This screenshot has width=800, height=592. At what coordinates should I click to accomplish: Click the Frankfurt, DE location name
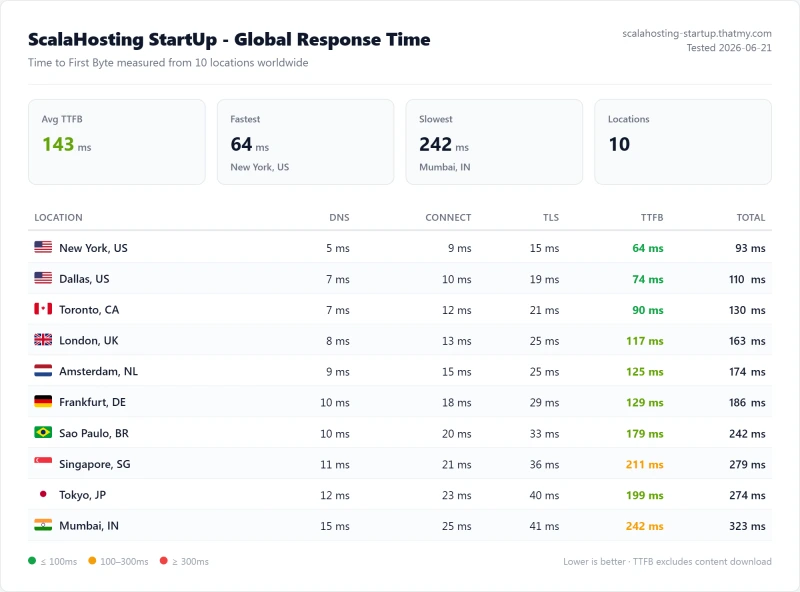click(x=92, y=402)
